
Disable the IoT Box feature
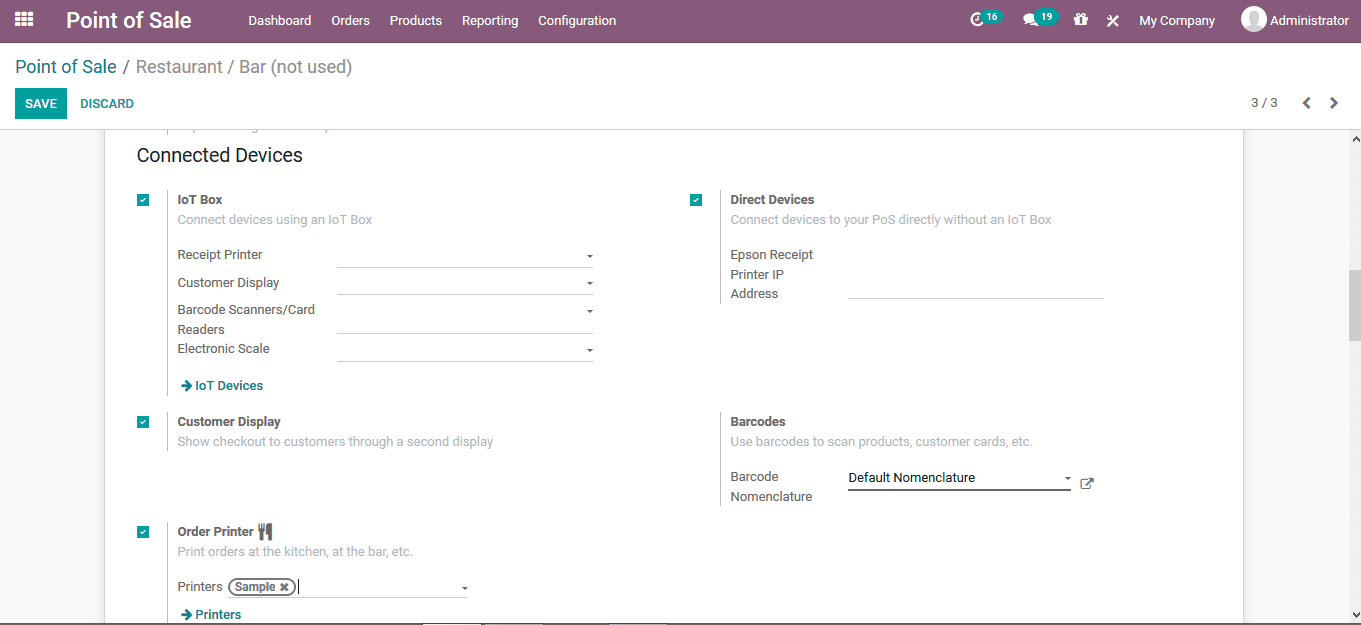click(x=143, y=200)
